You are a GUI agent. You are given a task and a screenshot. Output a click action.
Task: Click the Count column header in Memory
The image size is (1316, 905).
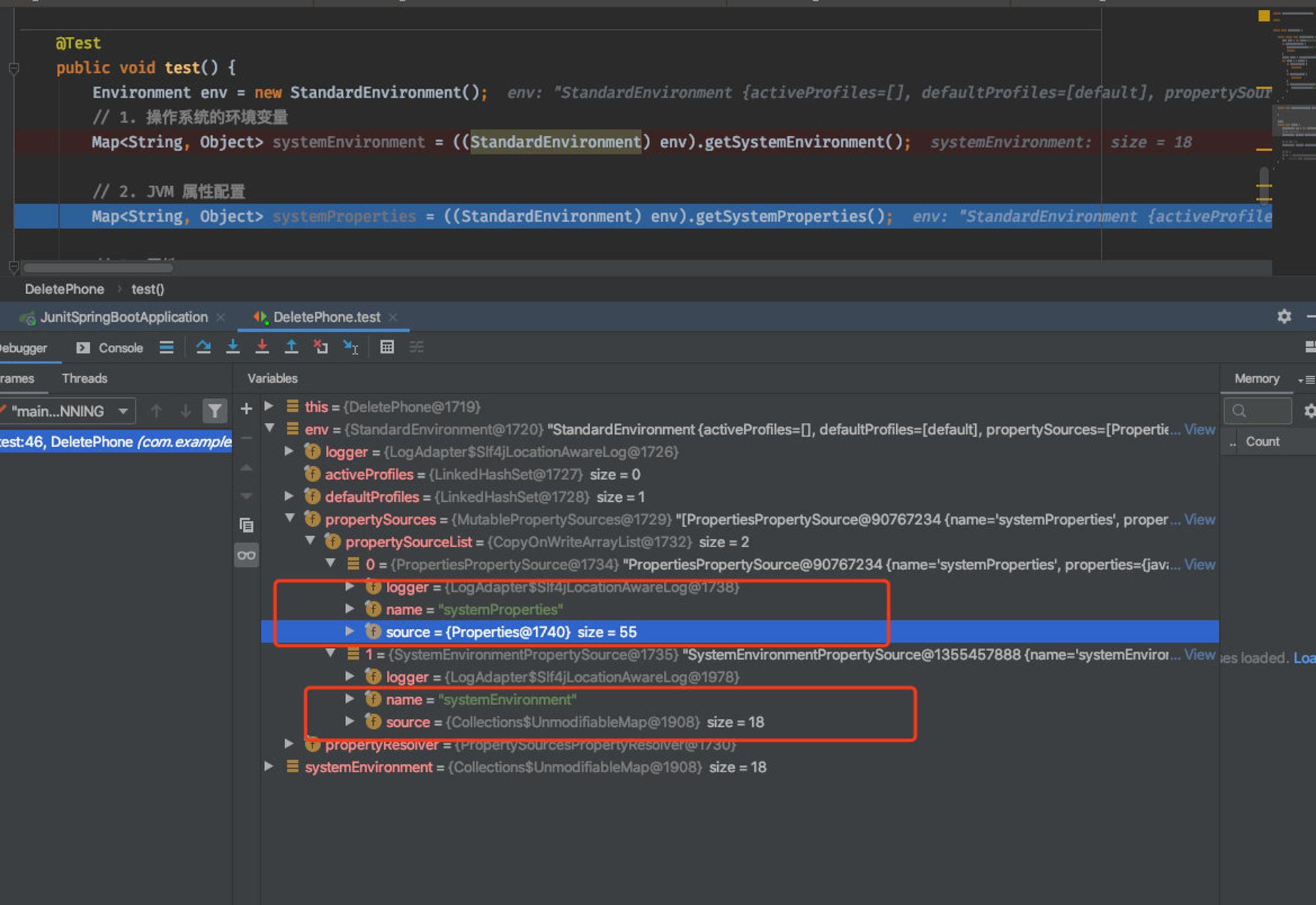1263,441
